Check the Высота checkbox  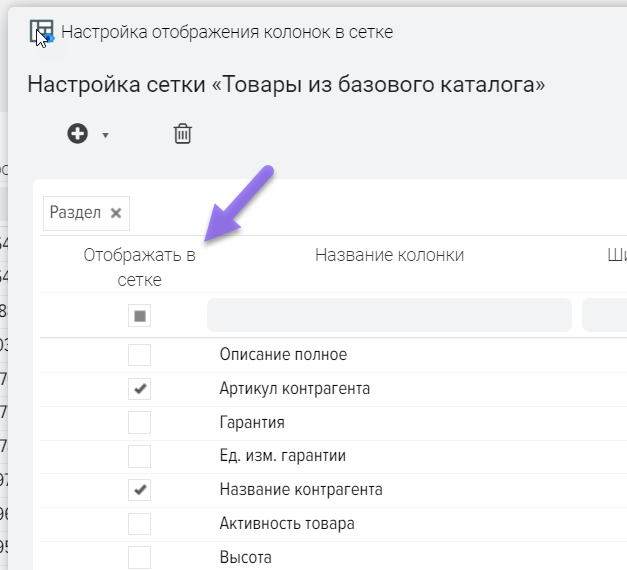[140, 557]
